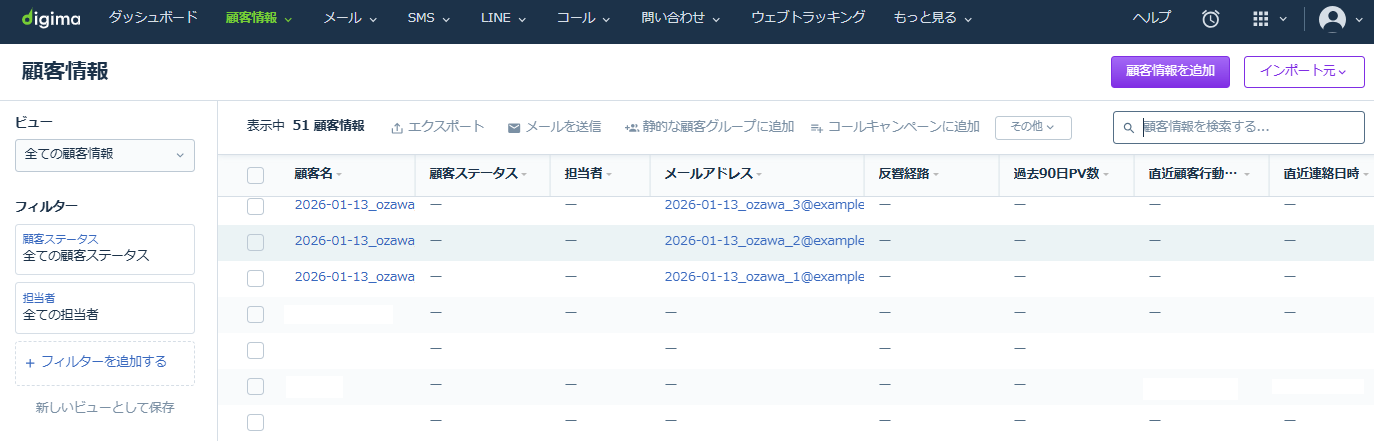The image size is (1374, 441).
Task: Open the SMS nav menu
Action: coord(429,18)
